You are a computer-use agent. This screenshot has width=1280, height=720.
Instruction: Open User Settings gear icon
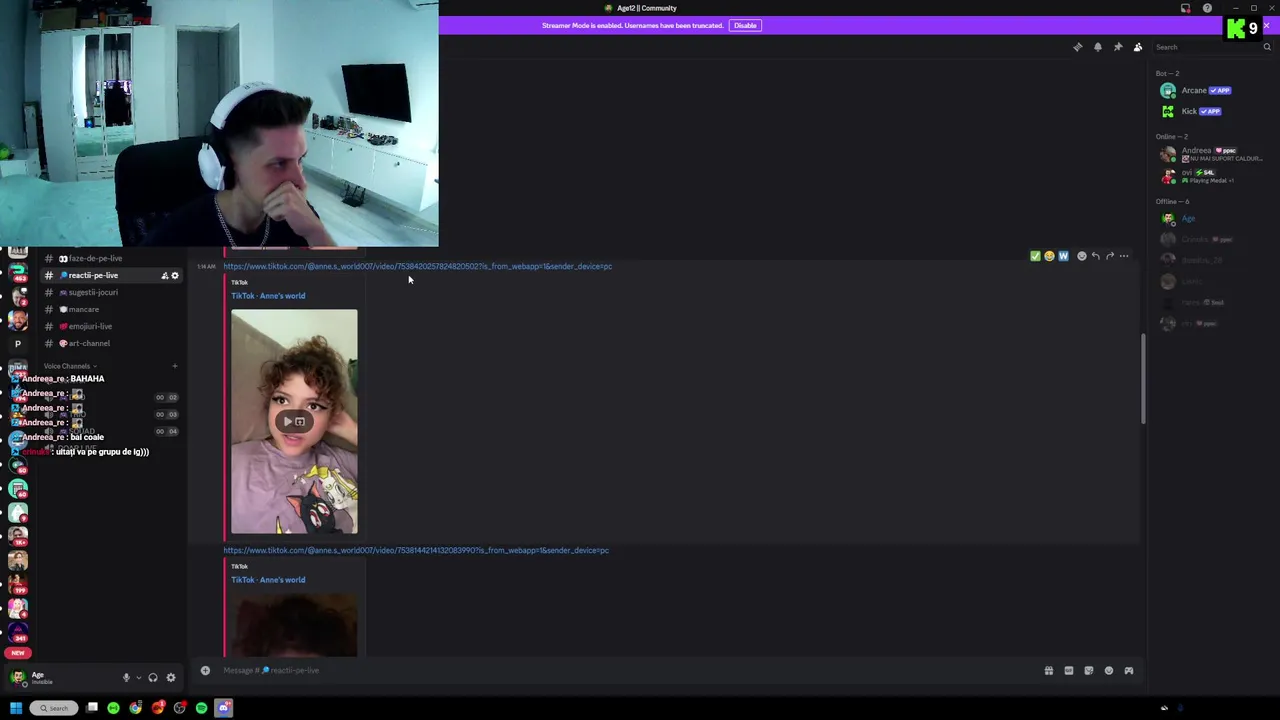pos(171,678)
